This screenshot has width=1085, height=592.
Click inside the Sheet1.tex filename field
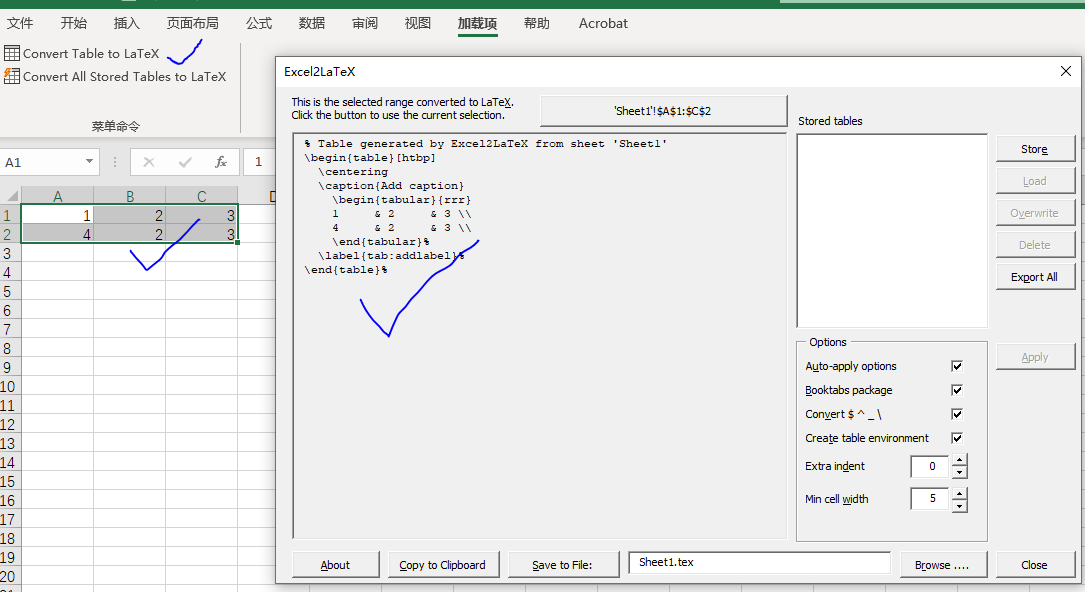click(758, 562)
